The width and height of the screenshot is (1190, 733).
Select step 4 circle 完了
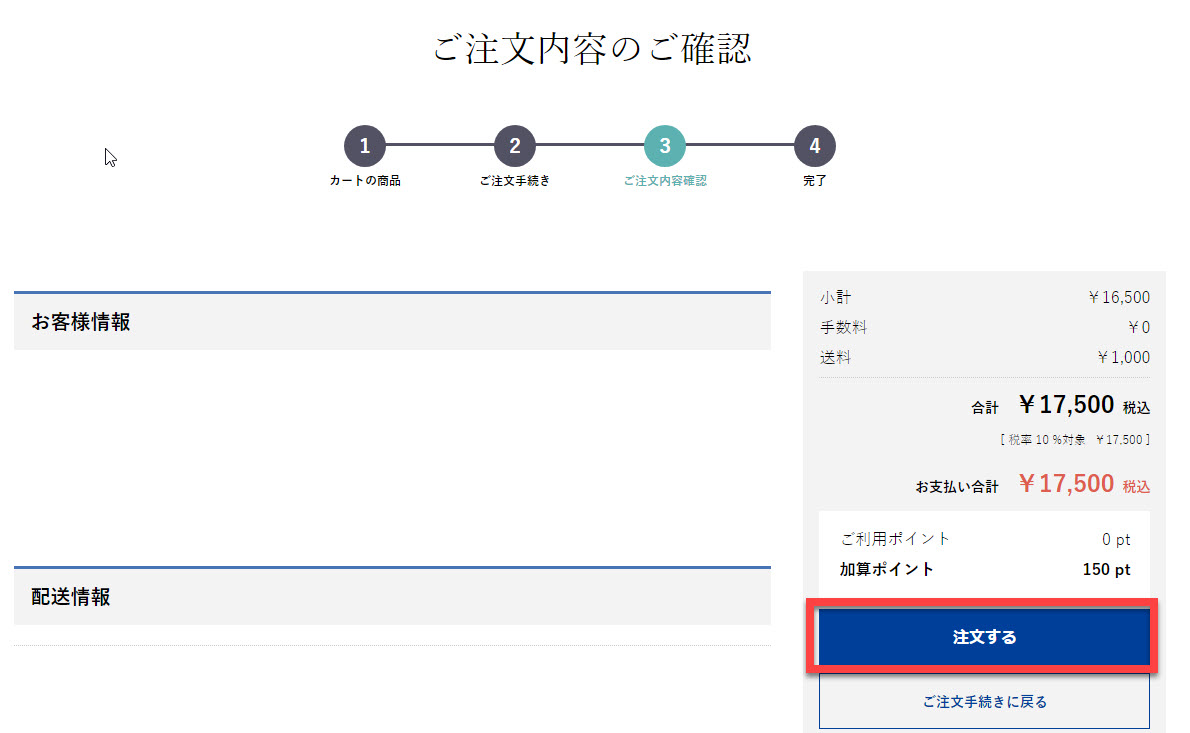(814, 146)
